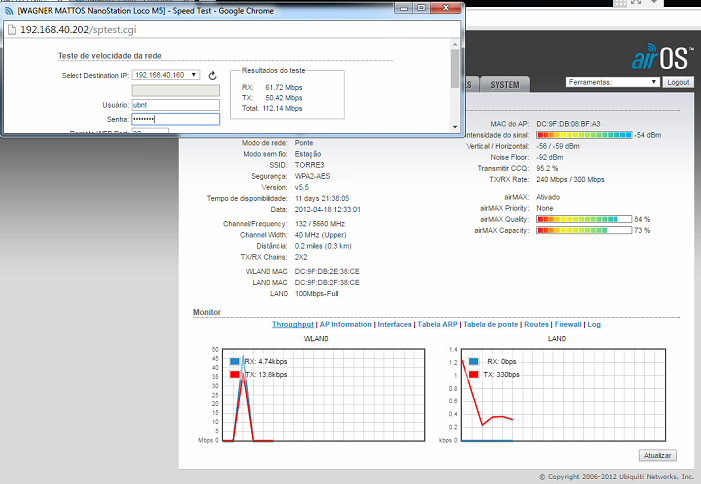Click the Data value 2012-04-18 12:33:01

(x=328, y=209)
